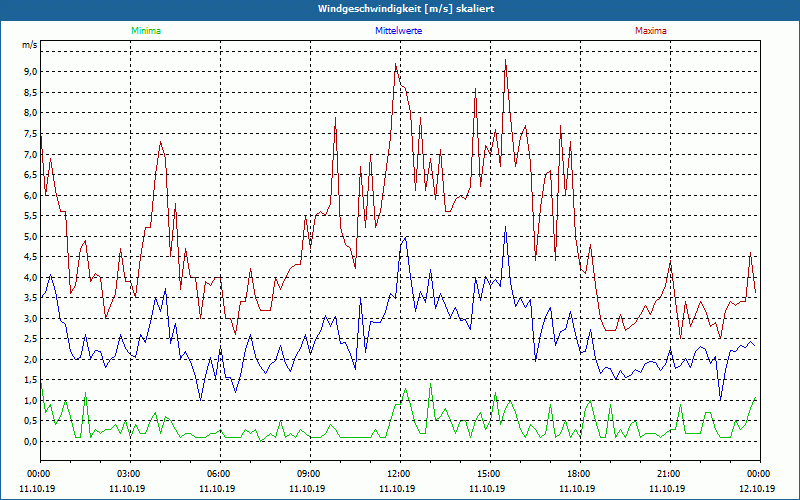Click the 5,5 y-axis value
This screenshot has width=800, height=500.
tap(31, 216)
